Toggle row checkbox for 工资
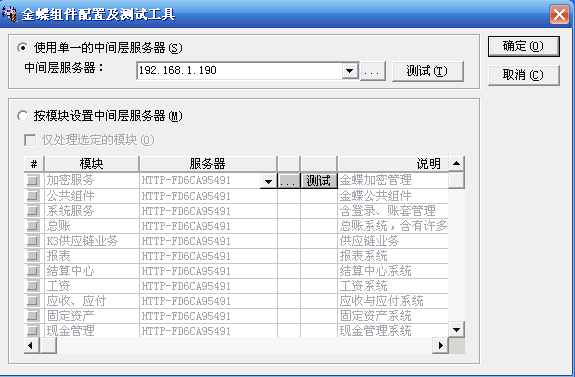 (x=33, y=286)
